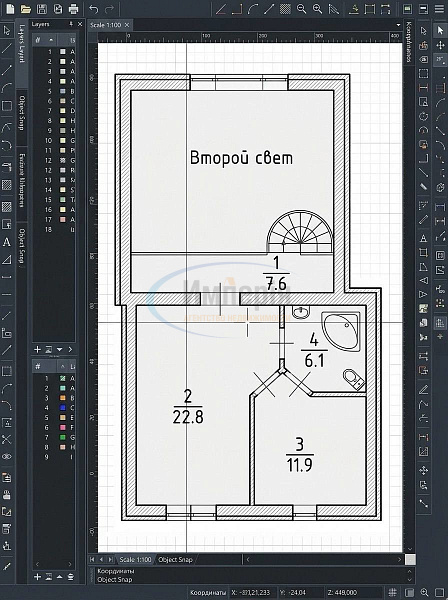Toggle the square icon at status bar end

tap(440, 592)
